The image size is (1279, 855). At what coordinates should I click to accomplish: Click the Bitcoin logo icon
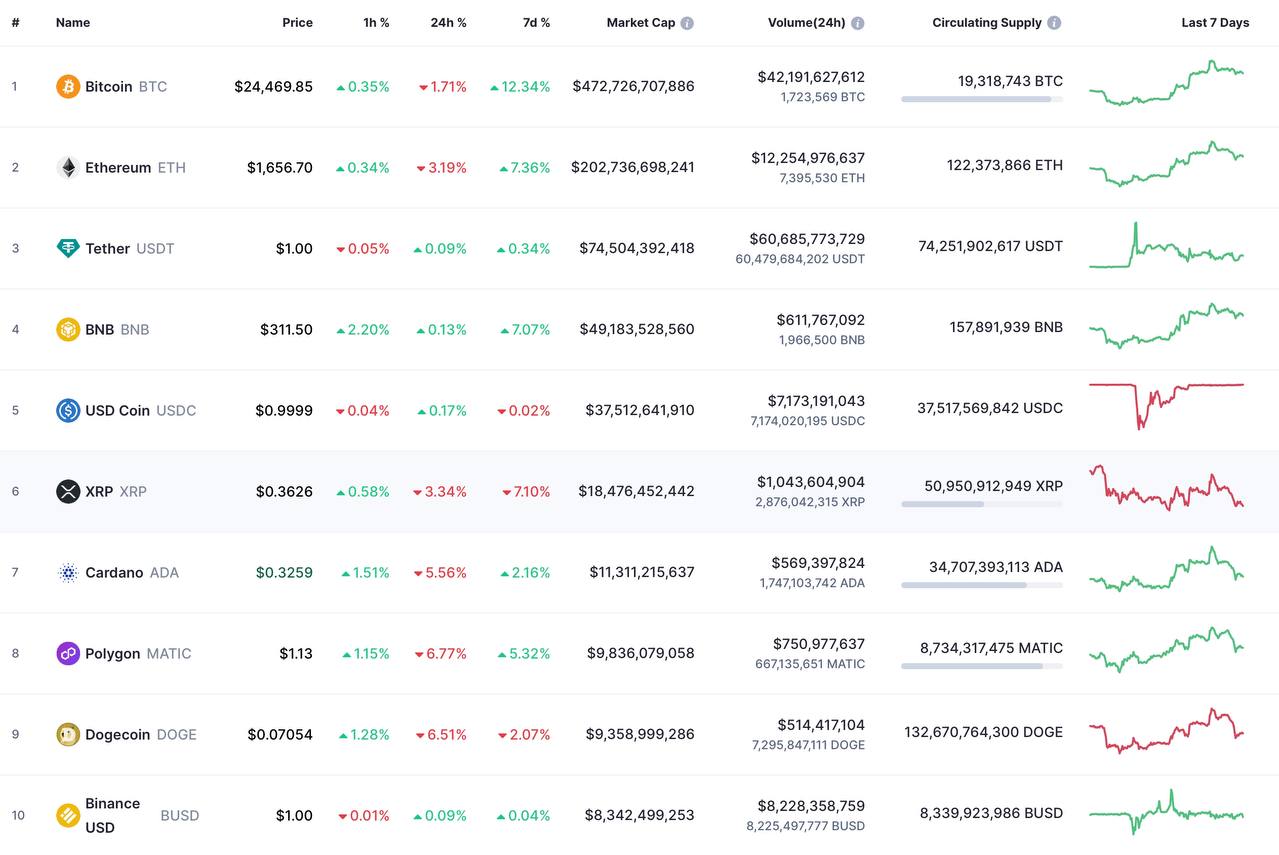coord(68,87)
